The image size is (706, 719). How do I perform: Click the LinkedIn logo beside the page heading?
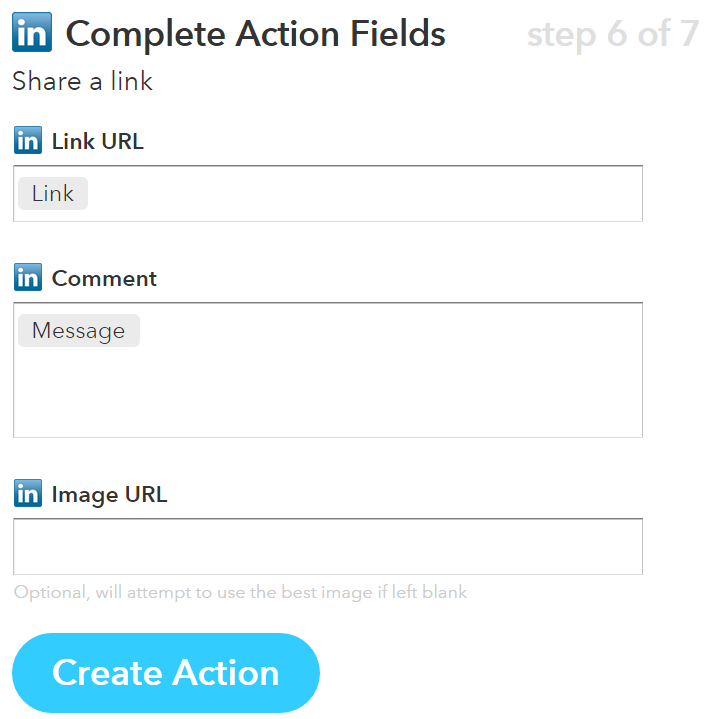click(32, 35)
